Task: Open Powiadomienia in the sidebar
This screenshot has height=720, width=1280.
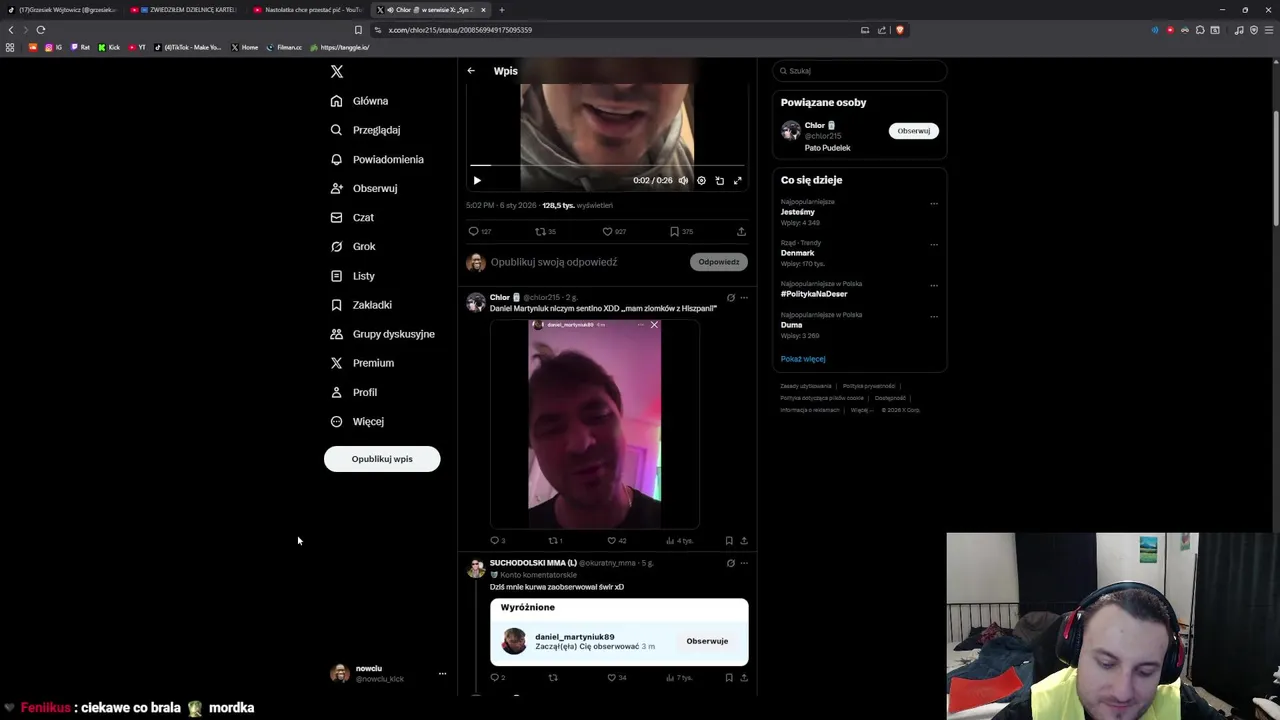Action: click(377, 159)
